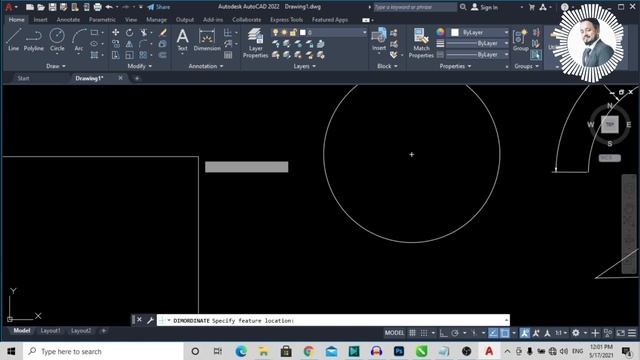Click the Share button
The width and height of the screenshot is (640, 360).
(x=159, y=7)
